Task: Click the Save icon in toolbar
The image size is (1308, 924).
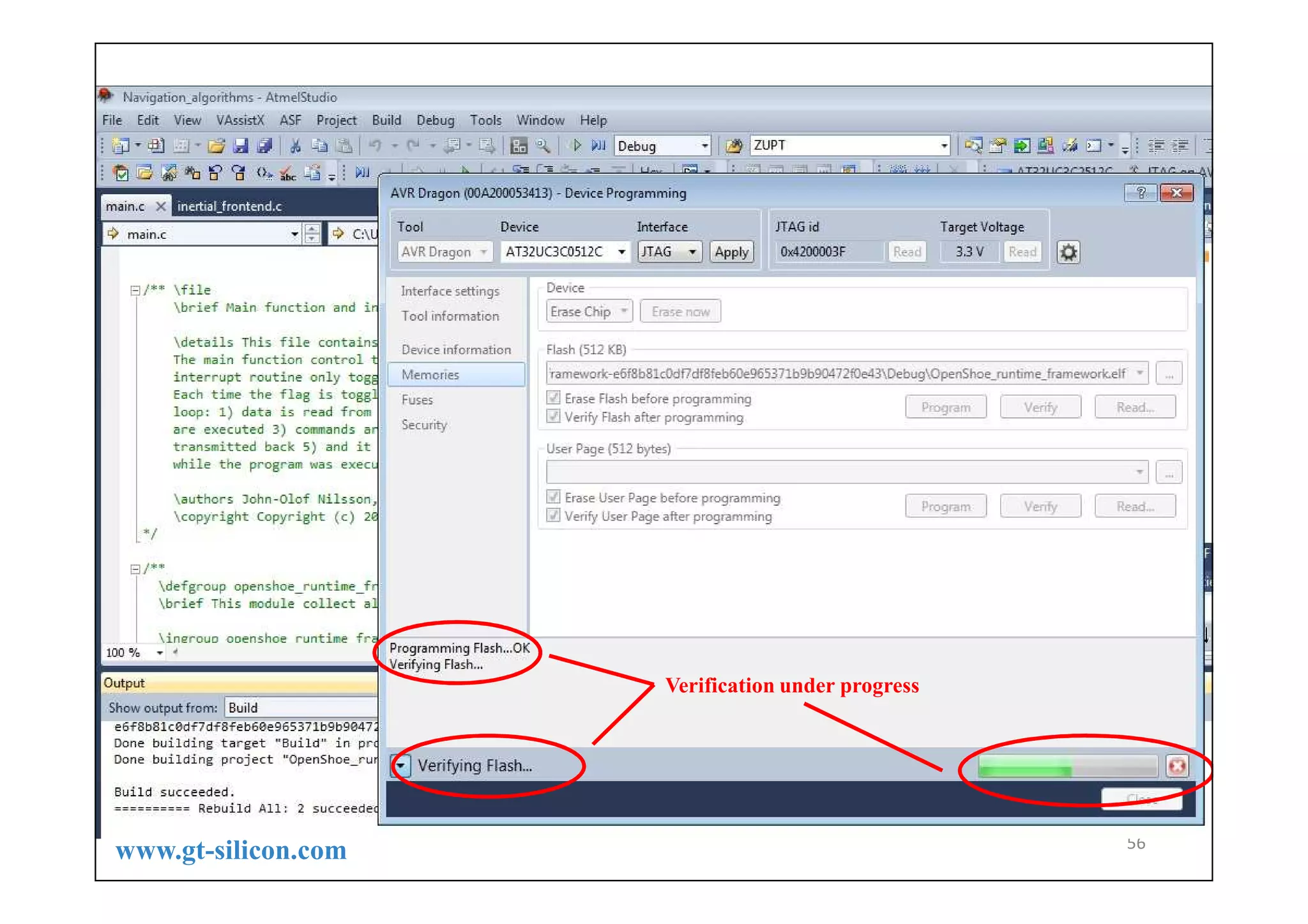Action: tap(240, 146)
